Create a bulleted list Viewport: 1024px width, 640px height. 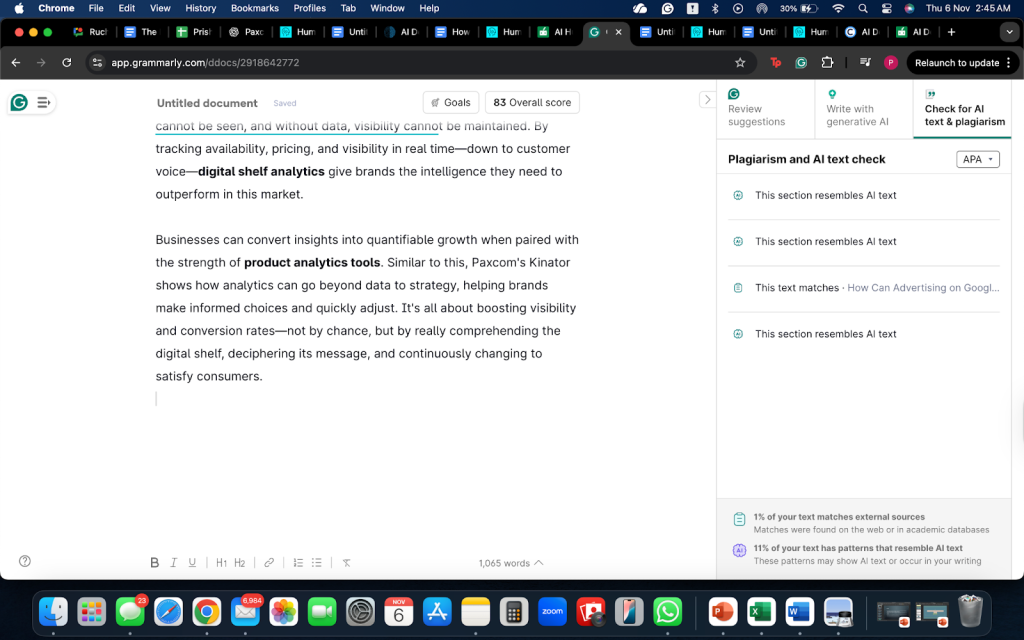(x=316, y=563)
